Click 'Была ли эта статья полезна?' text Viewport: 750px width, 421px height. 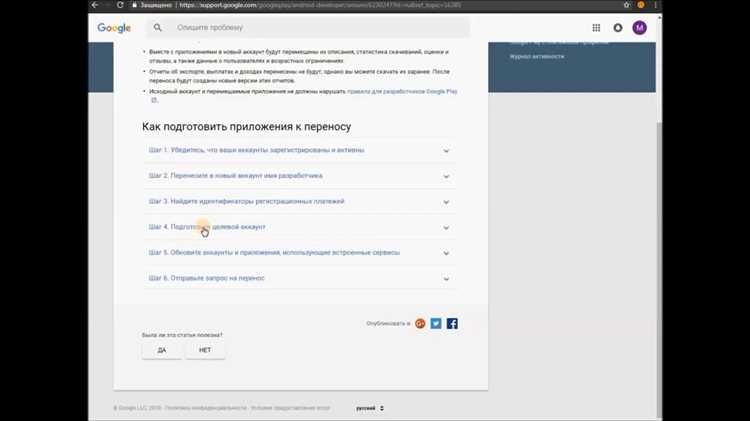tap(182, 335)
